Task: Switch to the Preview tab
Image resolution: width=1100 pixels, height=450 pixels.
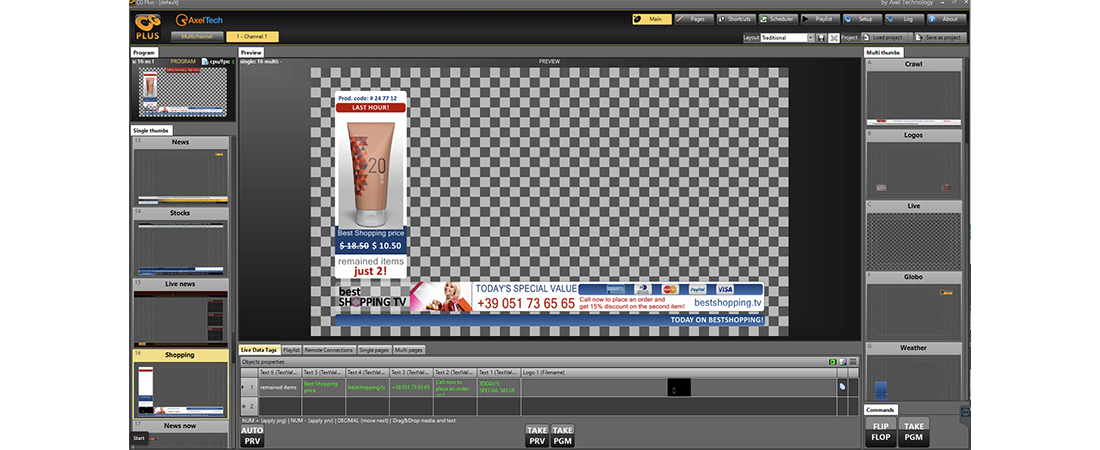Action: click(250, 53)
